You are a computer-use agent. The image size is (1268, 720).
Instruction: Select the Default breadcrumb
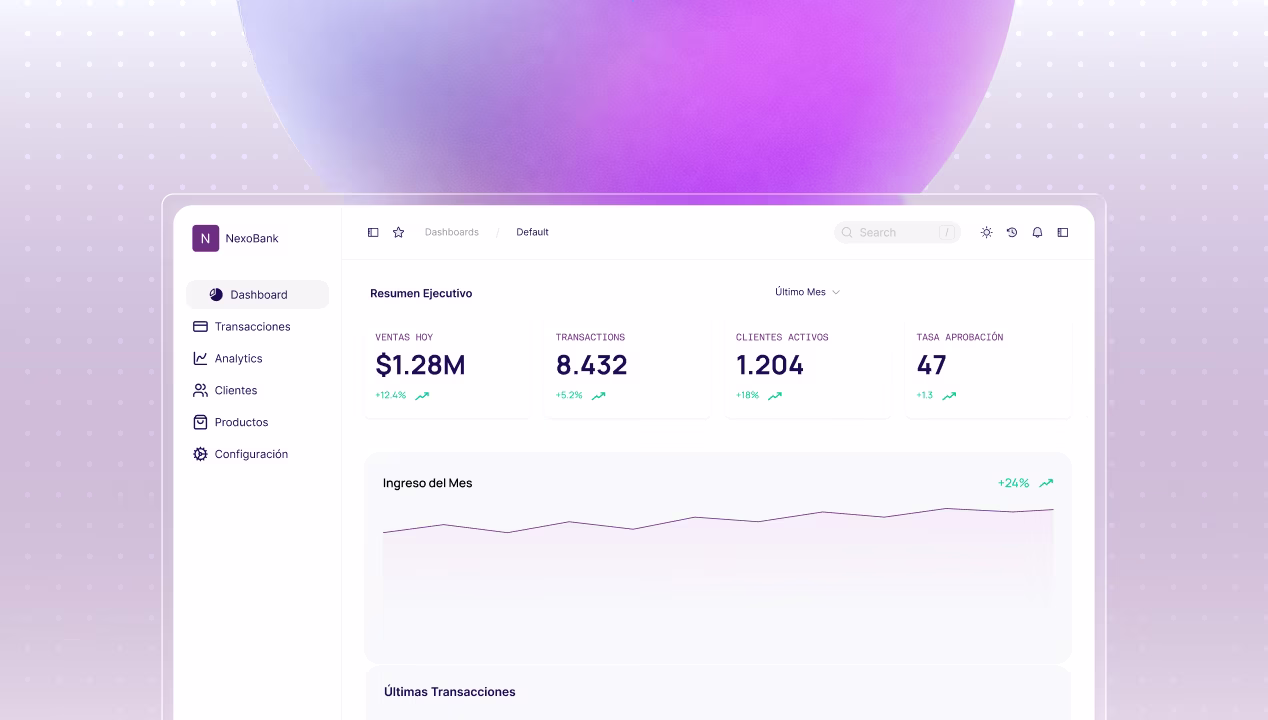point(532,232)
